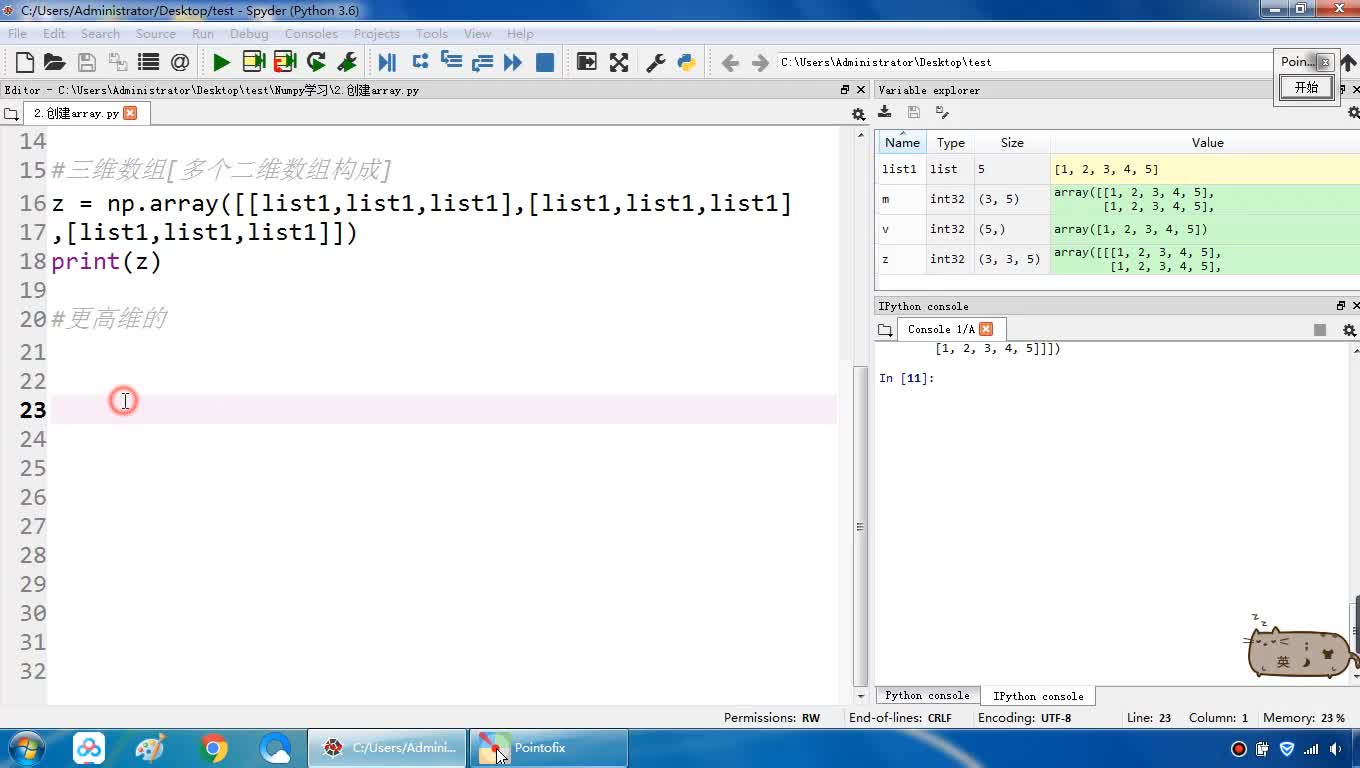The image size is (1360, 768).
Task: Open the Consoles menu
Action: tap(310, 33)
